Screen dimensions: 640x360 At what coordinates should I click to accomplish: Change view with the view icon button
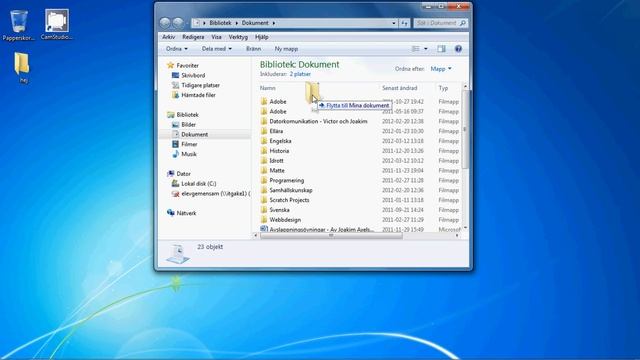(416, 49)
